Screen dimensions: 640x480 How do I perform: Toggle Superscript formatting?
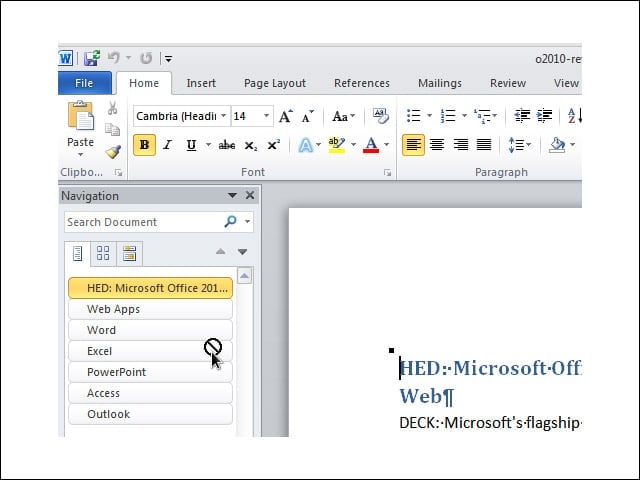coord(273,145)
